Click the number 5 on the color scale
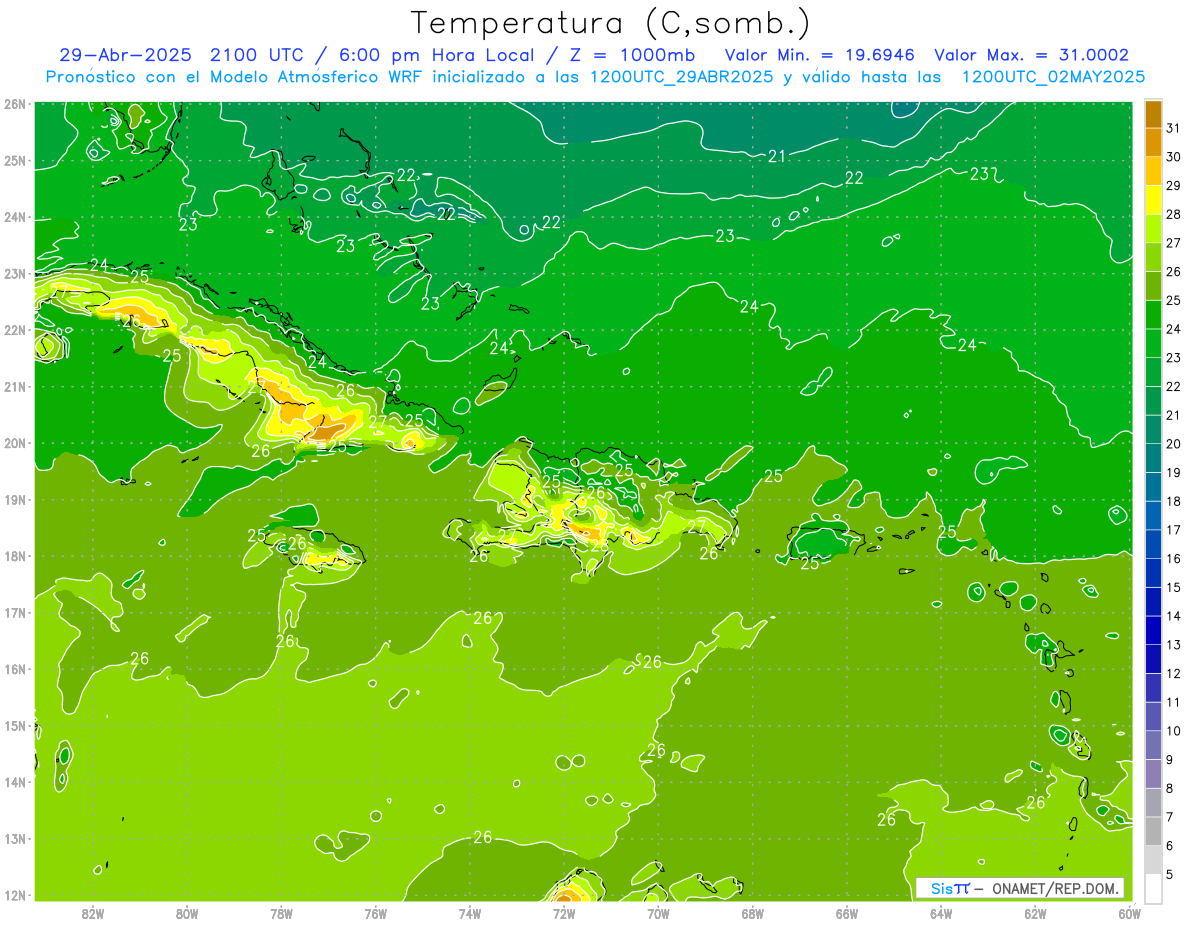This screenshot has width=1200, height=927. (1170, 873)
